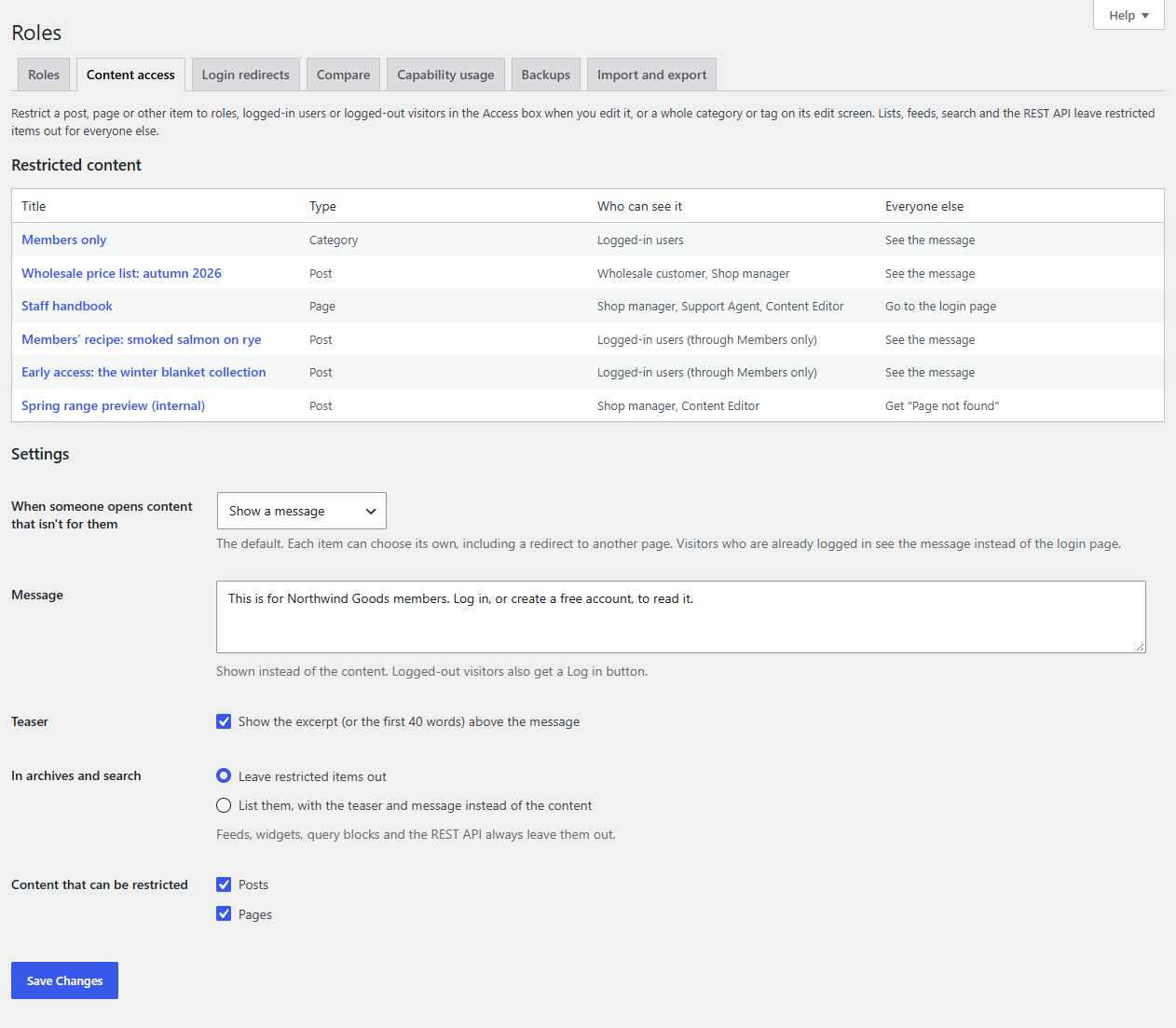This screenshot has width=1176, height=1028.
Task: Click the Settings heading
Action: (x=40, y=454)
